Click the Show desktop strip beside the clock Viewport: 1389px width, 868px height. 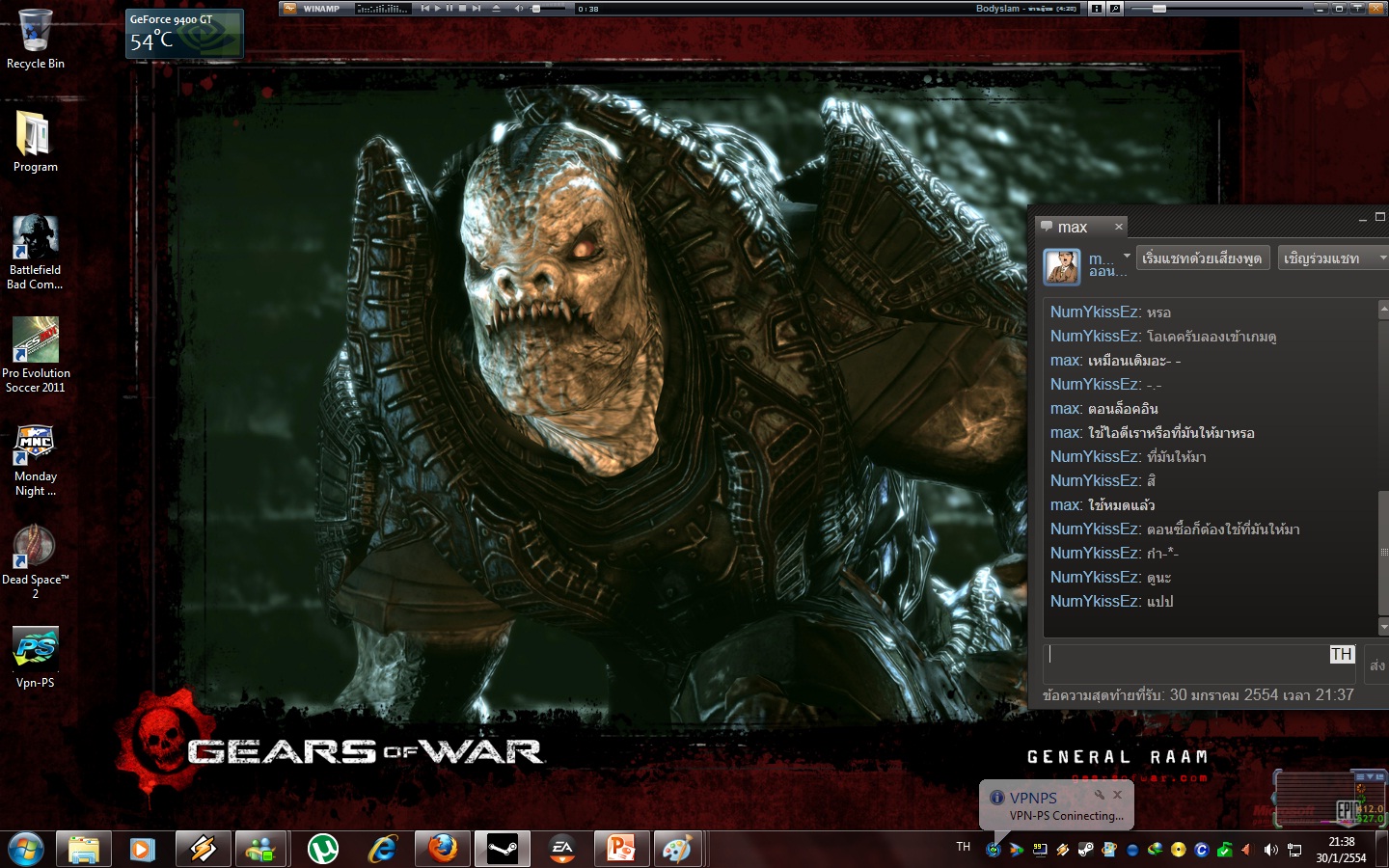coord(1382,850)
